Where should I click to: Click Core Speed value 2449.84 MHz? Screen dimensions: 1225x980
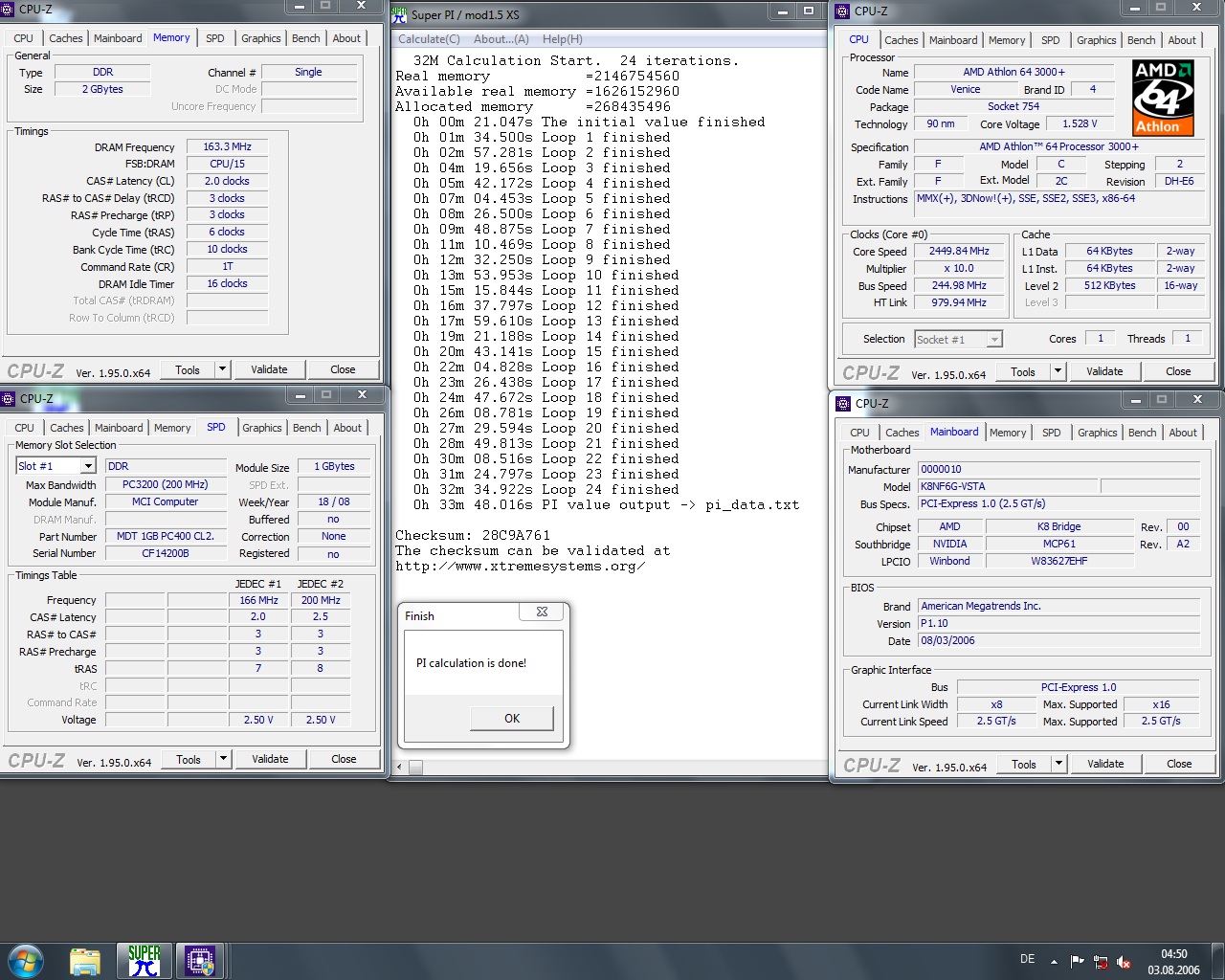tap(959, 252)
